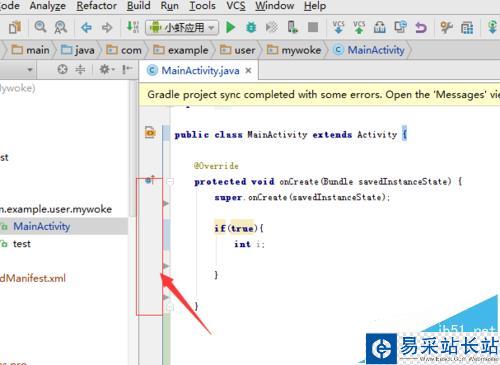Click Scroll from Source target icon
500x365 pixels.
click(62, 69)
